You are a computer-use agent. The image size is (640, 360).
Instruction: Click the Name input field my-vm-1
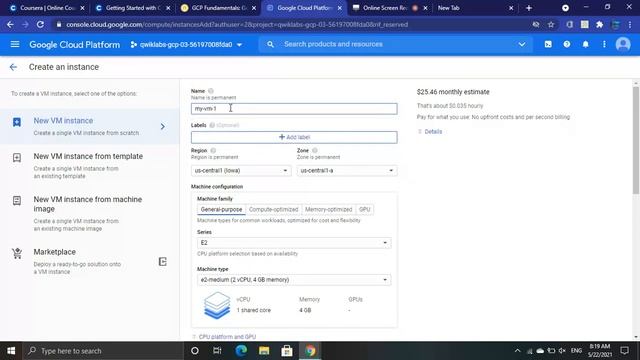[x=294, y=109]
